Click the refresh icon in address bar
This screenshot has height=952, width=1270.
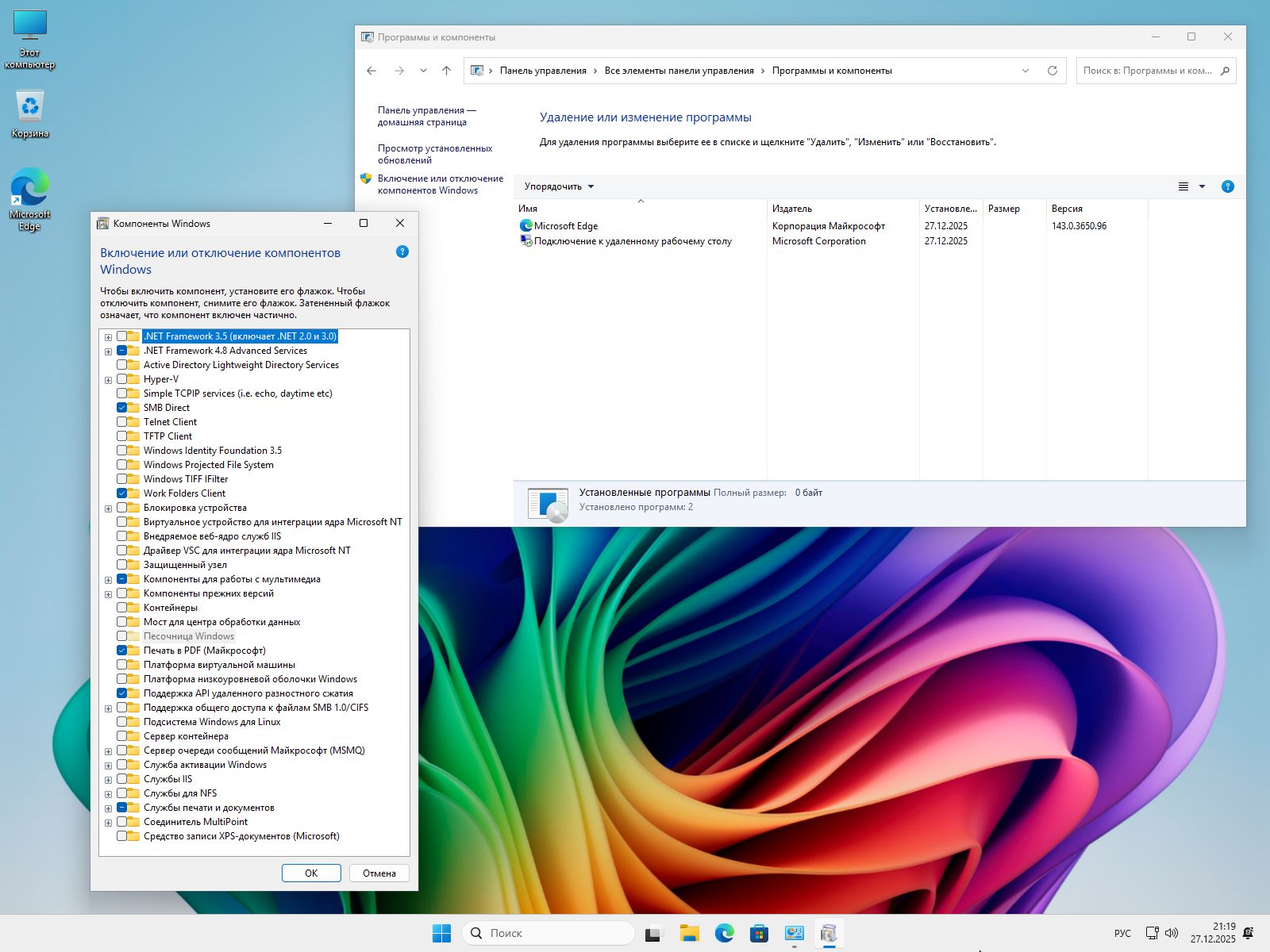click(1053, 71)
